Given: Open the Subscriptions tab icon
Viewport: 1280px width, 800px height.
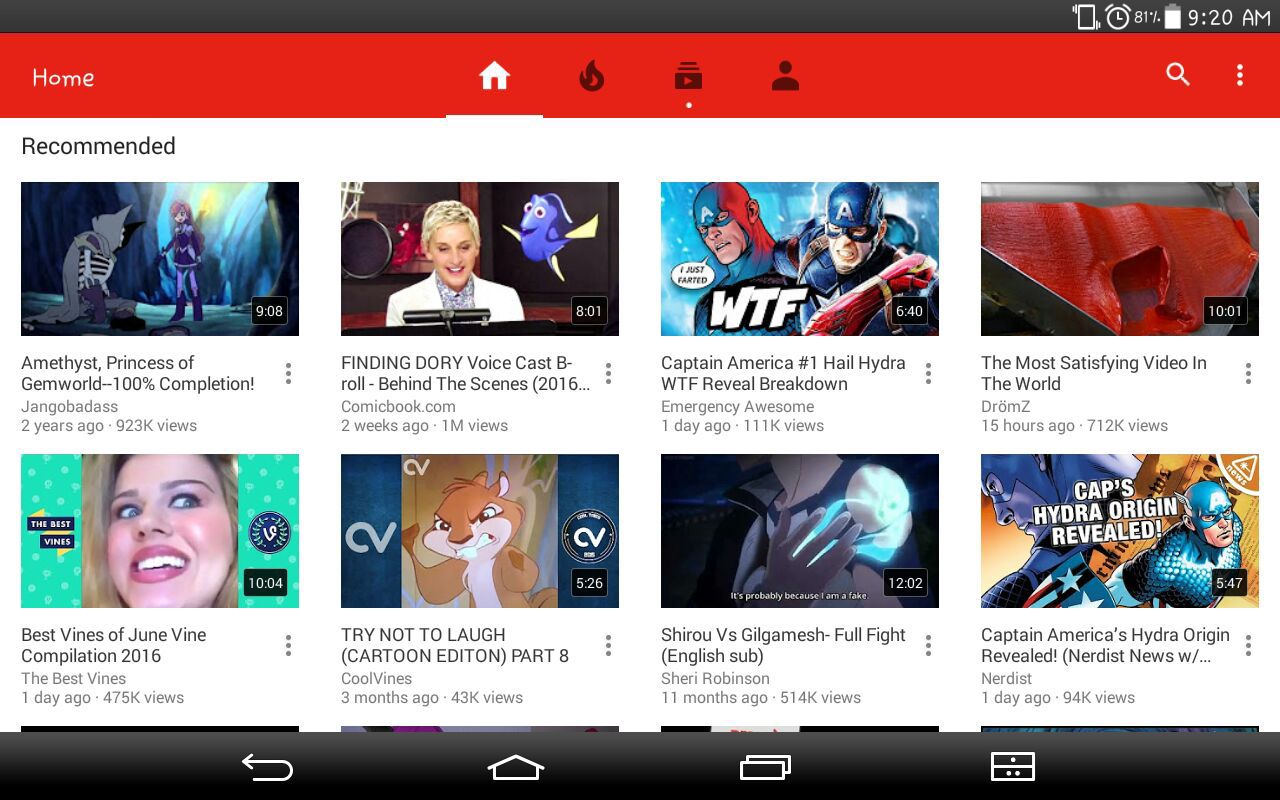Looking at the screenshot, I should 688,76.
